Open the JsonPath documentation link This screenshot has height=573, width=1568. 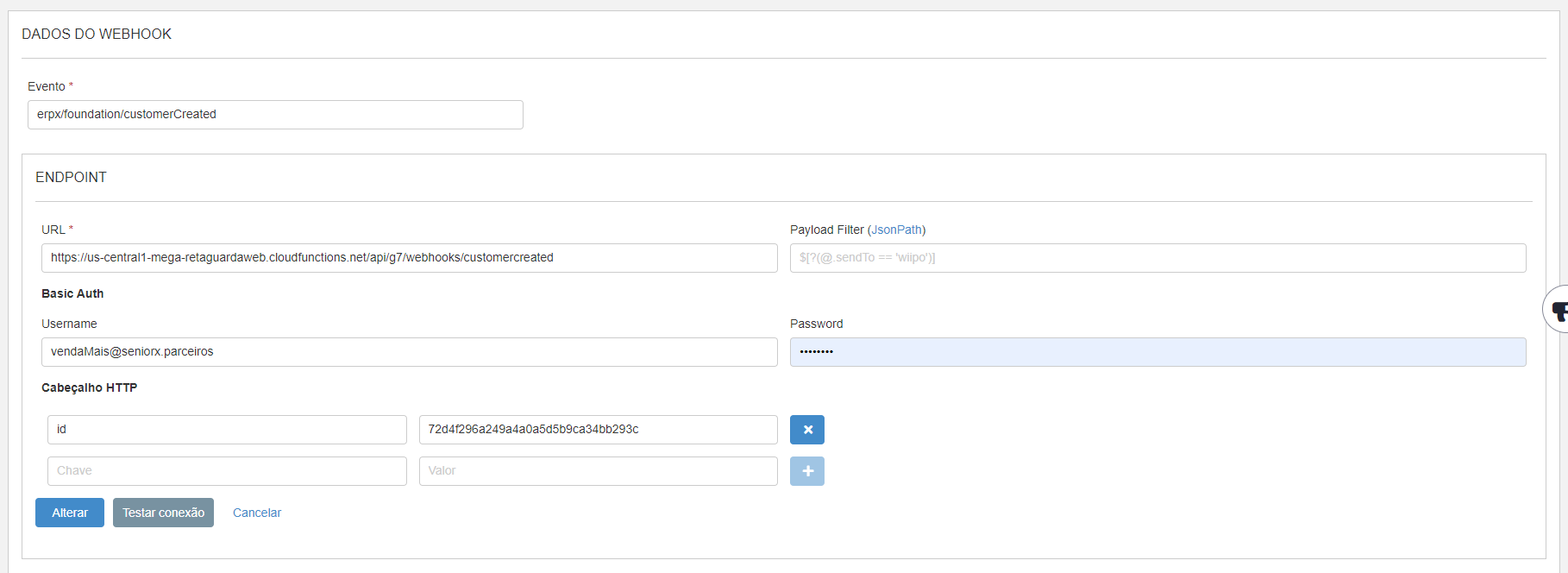coord(896,230)
